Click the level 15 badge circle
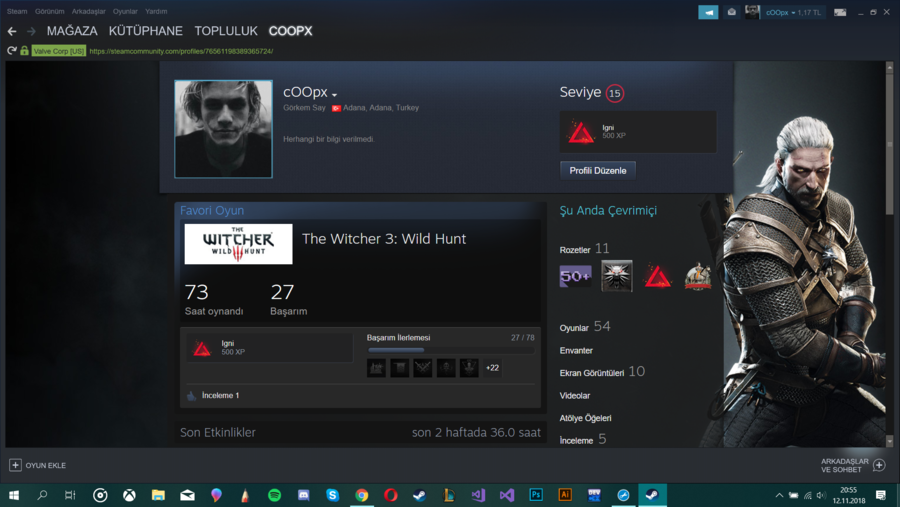Screen dimensions: 900x507 615,93
